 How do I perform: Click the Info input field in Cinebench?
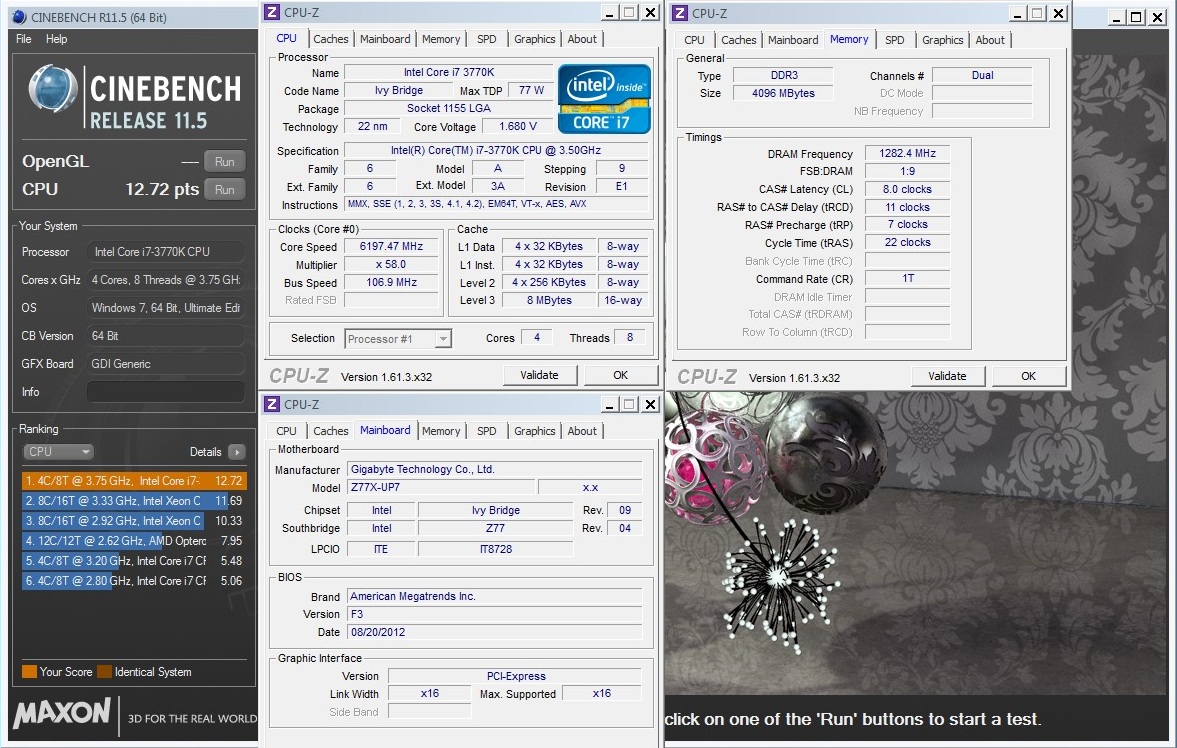165,392
